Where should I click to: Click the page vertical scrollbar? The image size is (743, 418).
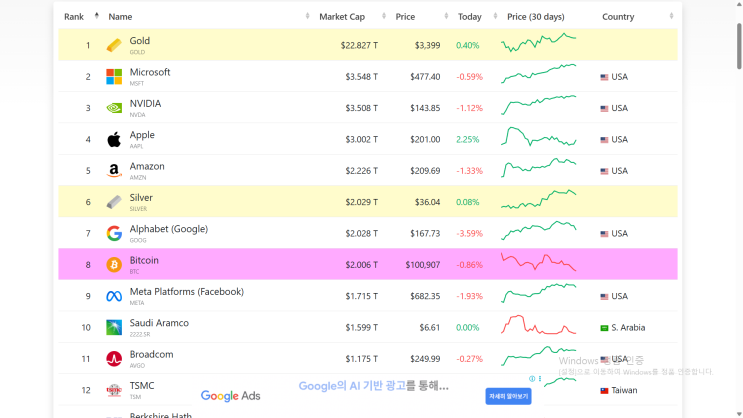[738, 60]
